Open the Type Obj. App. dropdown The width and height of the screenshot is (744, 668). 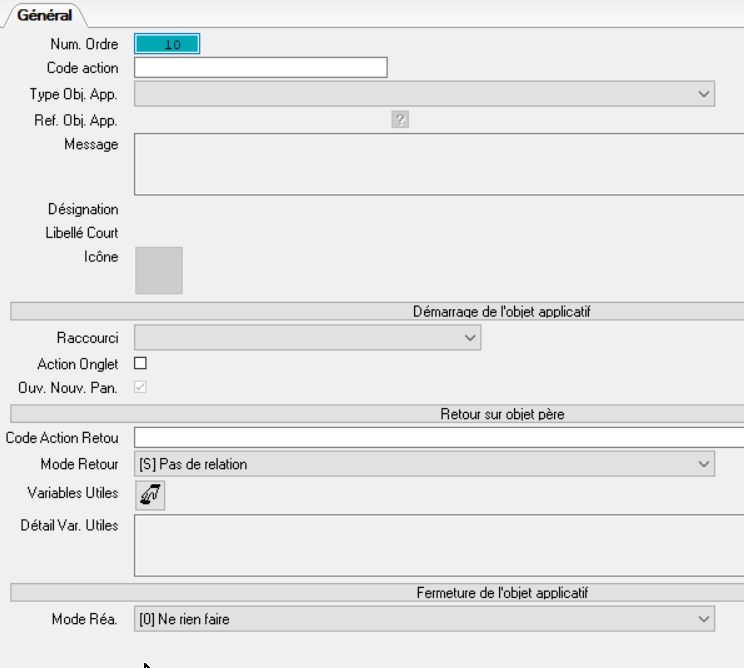pyautogui.click(x=424, y=94)
